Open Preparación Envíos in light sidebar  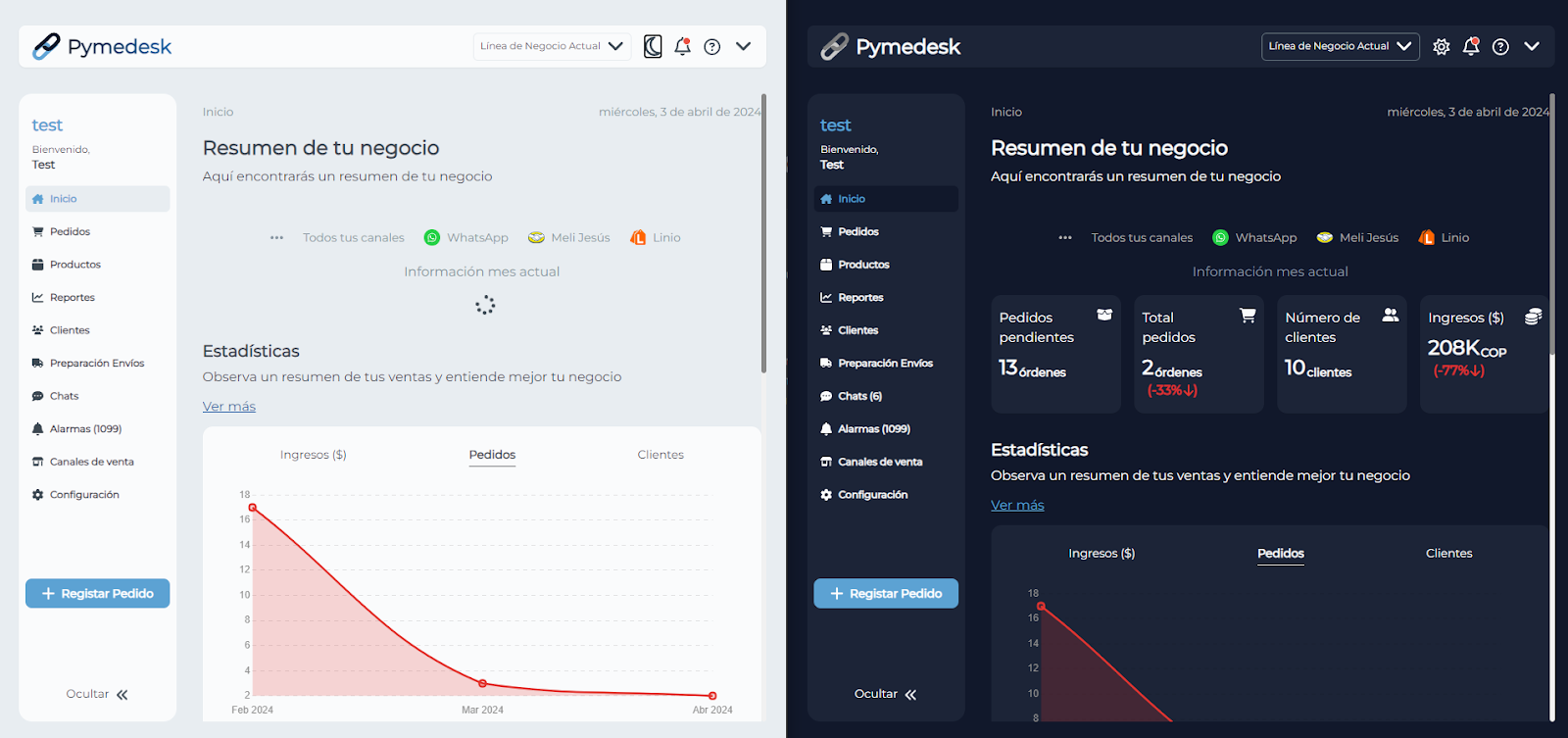(98, 363)
